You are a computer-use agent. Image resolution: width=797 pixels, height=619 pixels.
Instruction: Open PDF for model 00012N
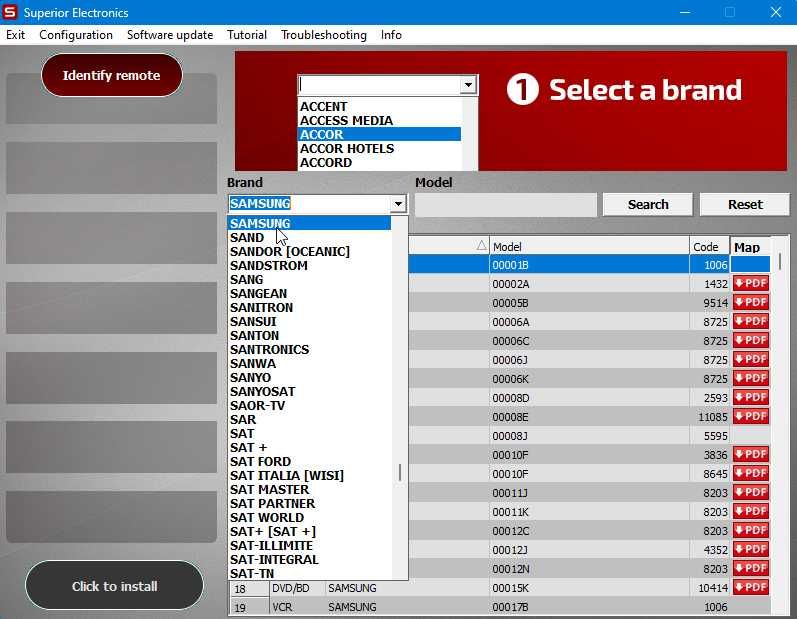pyautogui.click(x=751, y=568)
